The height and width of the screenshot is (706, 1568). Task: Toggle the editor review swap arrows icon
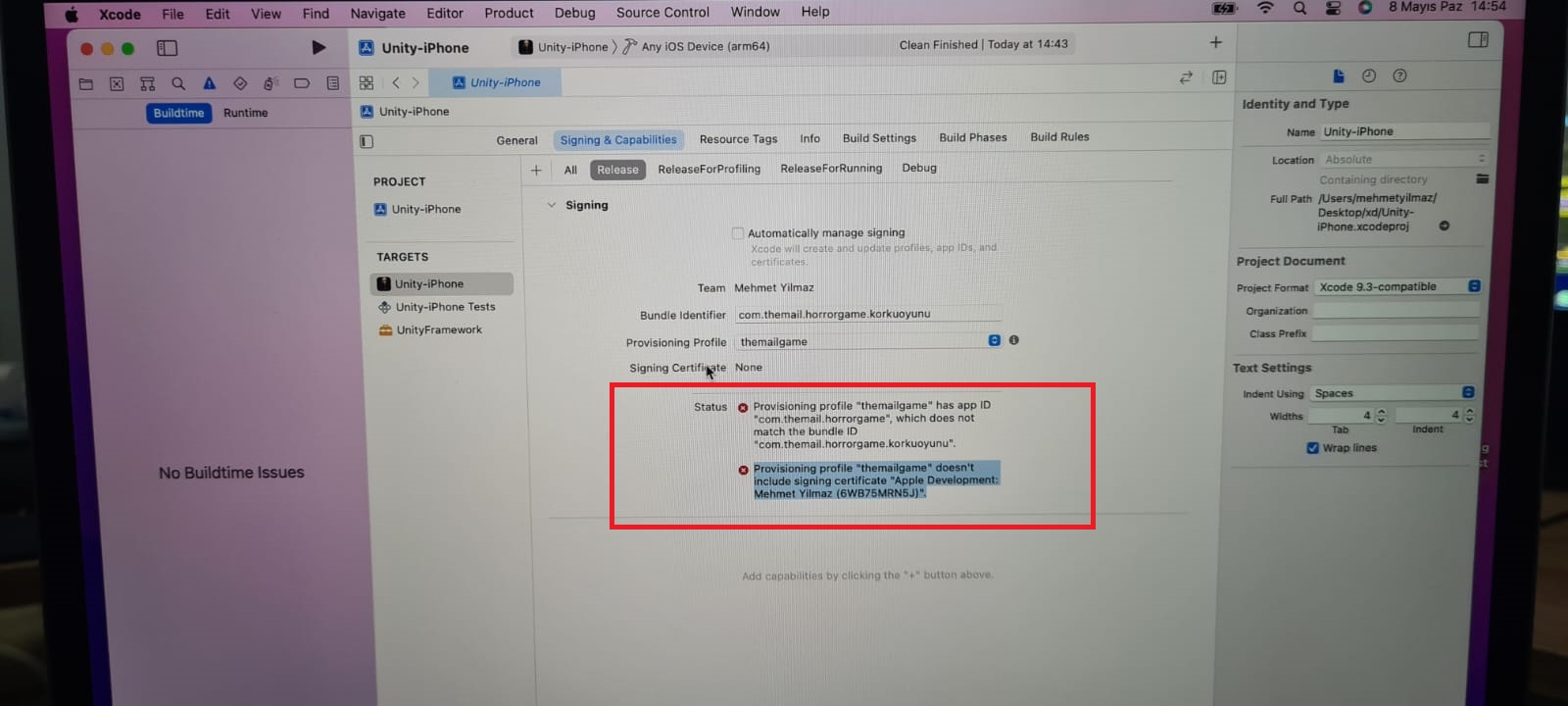coord(1186,77)
